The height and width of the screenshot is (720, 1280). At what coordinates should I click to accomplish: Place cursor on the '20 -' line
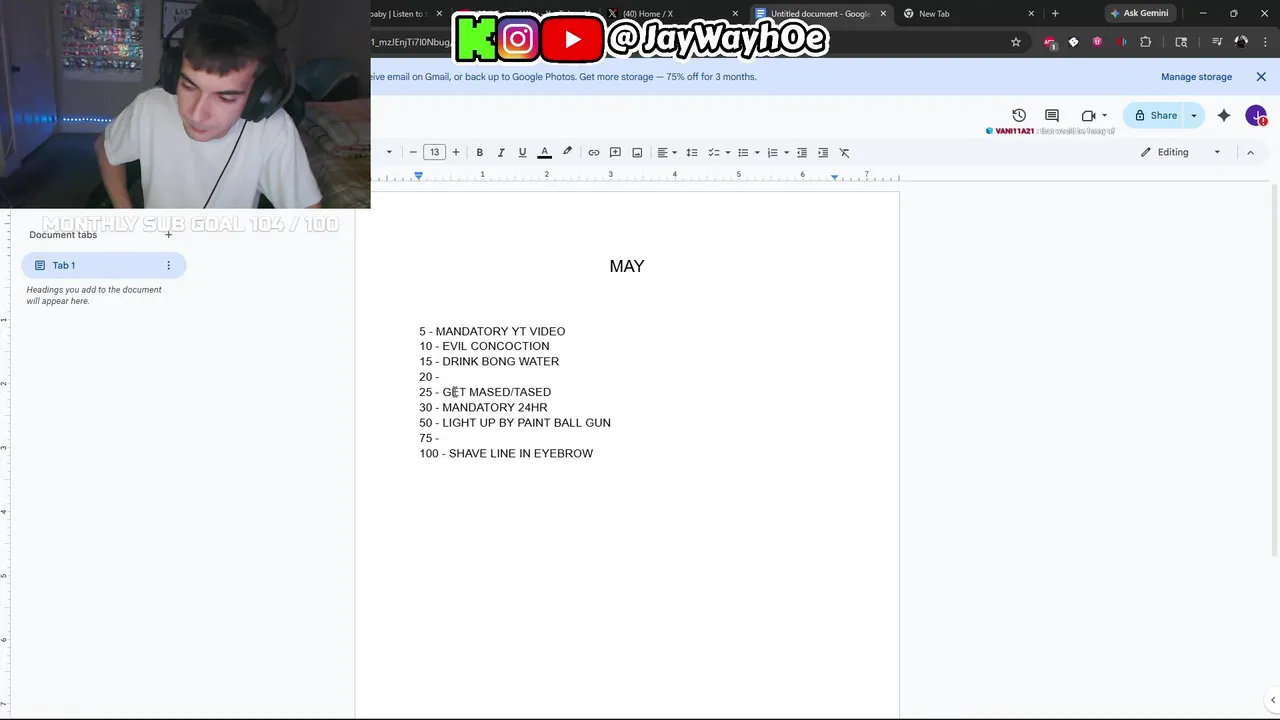(x=429, y=377)
